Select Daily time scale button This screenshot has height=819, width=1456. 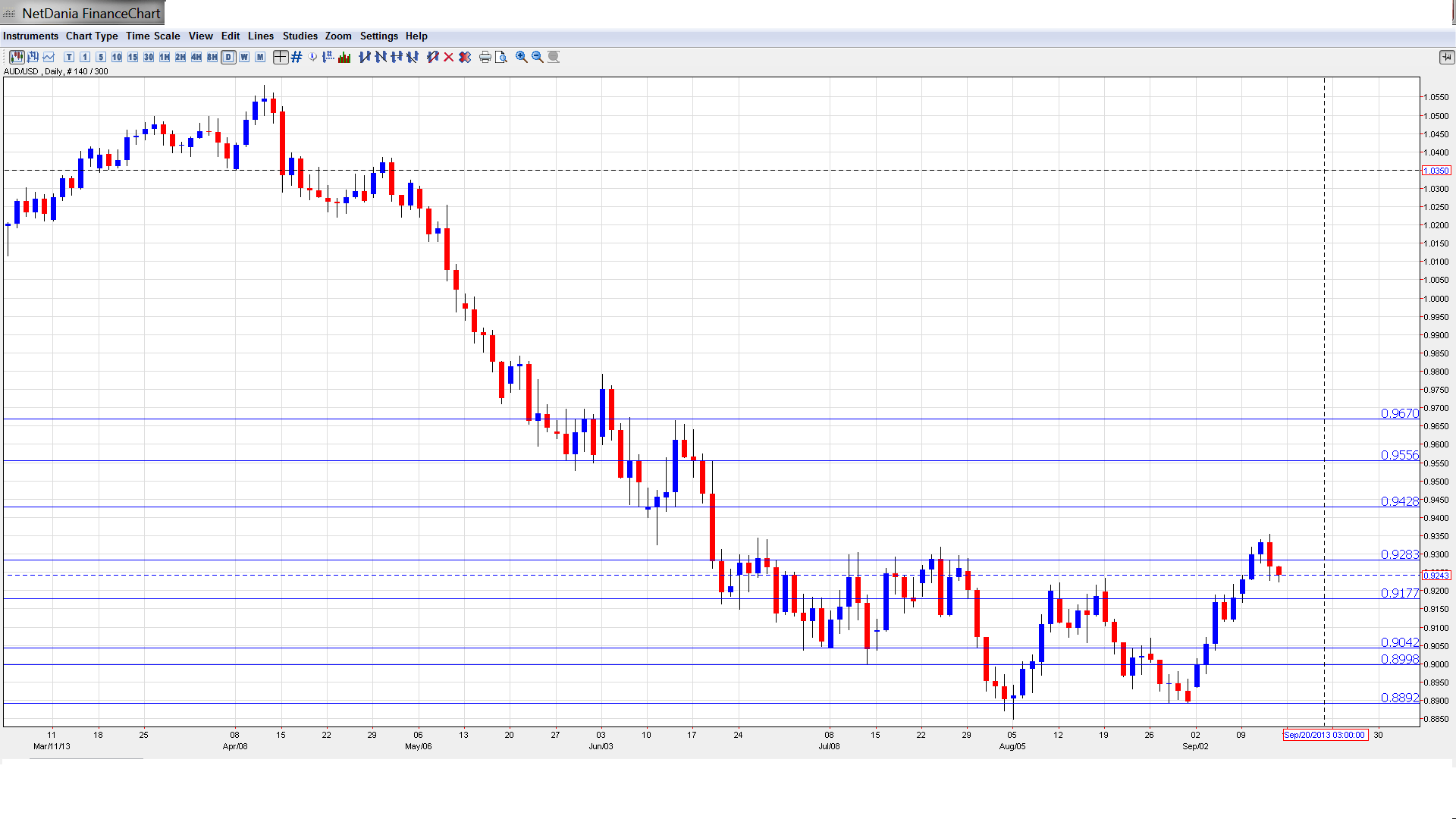pos(228,57)
